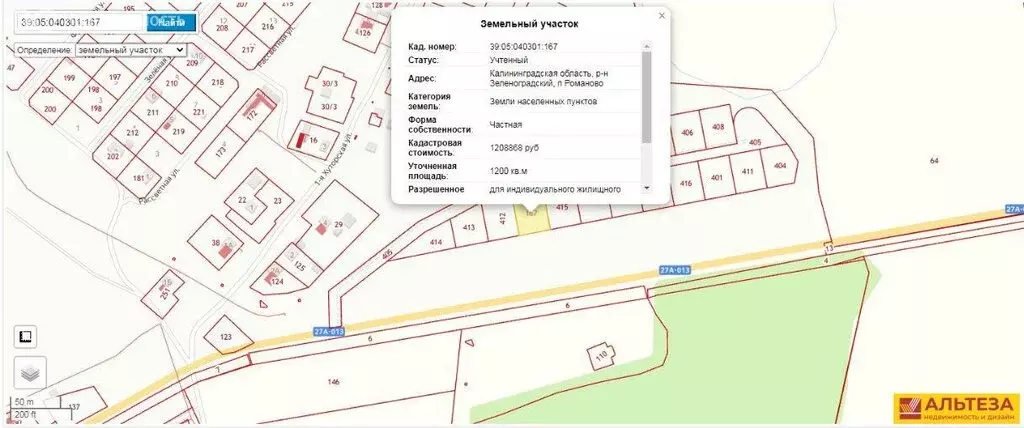The height and width of the screenshot is (428, 1024).
Task: Click the value Земли населенных пунктов
Action: 543,101
